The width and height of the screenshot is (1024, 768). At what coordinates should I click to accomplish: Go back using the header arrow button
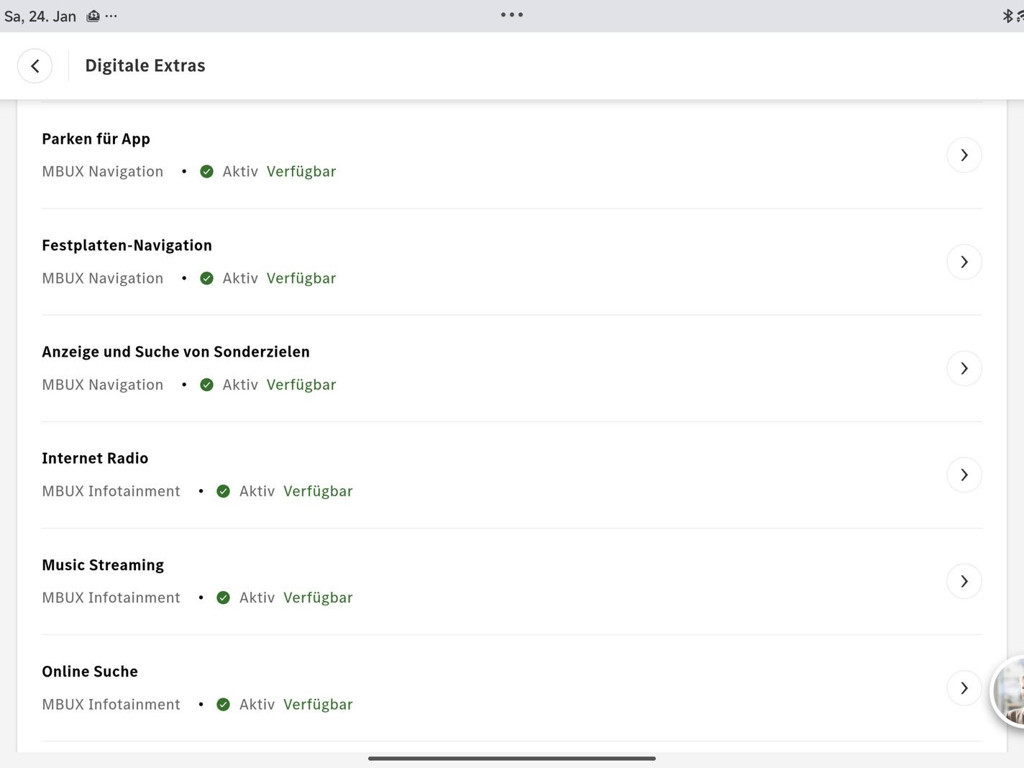click(x=35, y=66)
